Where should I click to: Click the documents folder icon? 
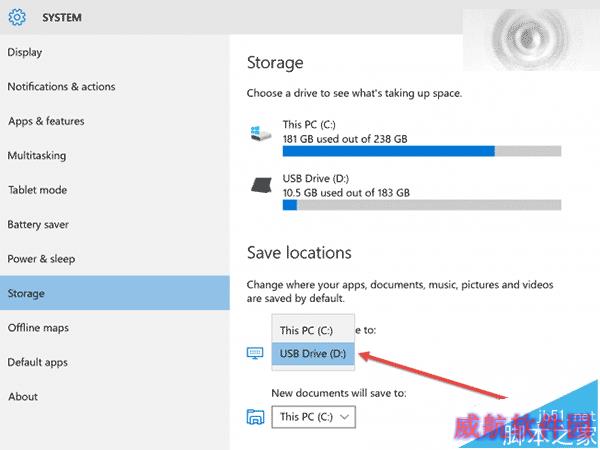click(x=255, y=417)
